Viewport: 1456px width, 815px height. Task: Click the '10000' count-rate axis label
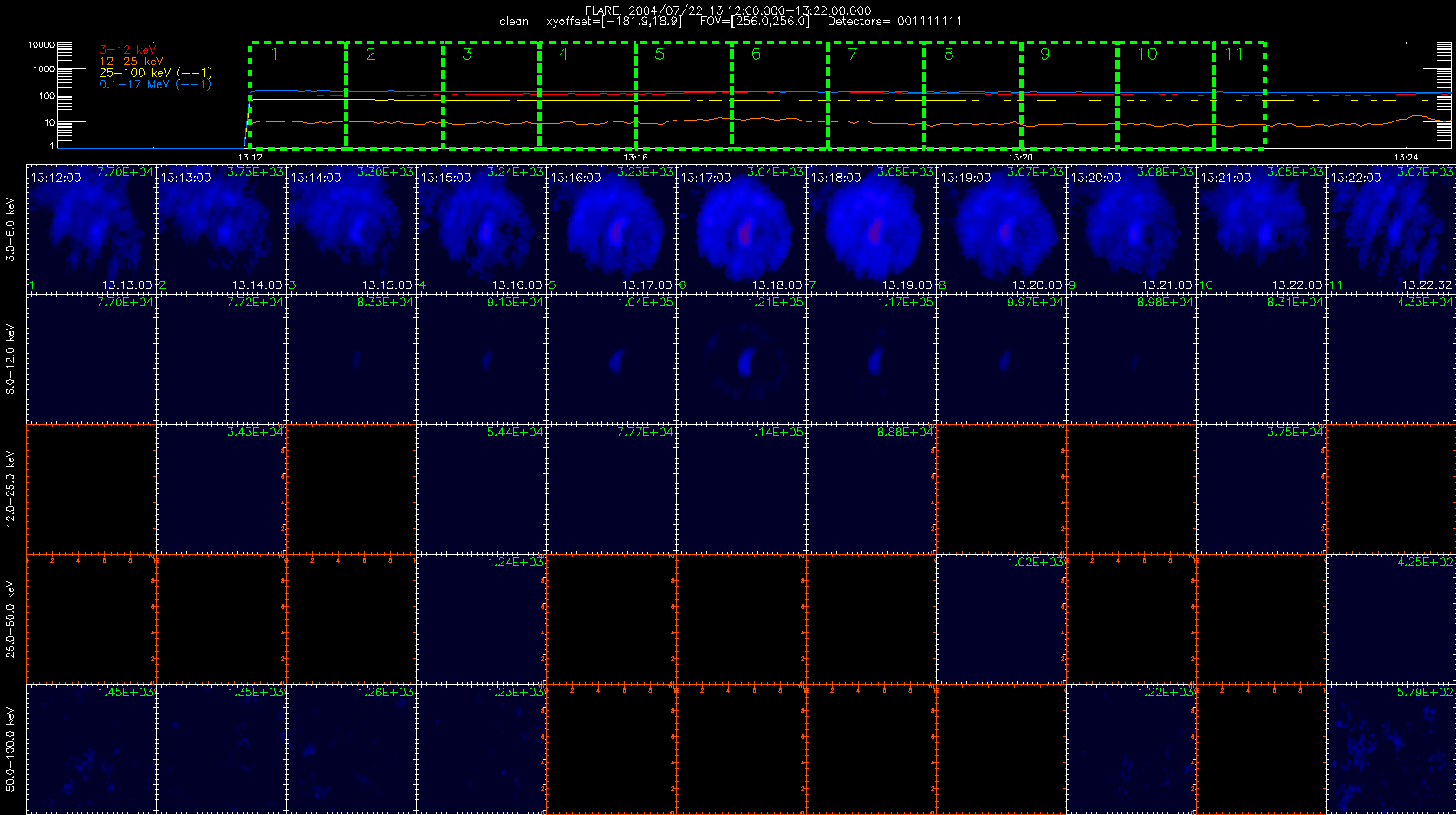point(41,44)
